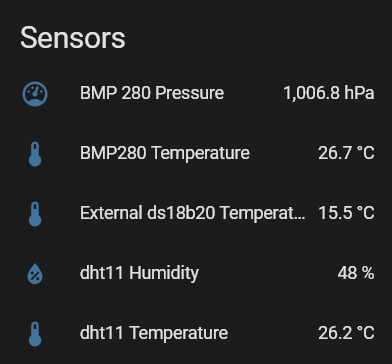The image size is (392, 364).
Task: Click the 1,006.8 hPa pressure value
Action: [329, 93]
